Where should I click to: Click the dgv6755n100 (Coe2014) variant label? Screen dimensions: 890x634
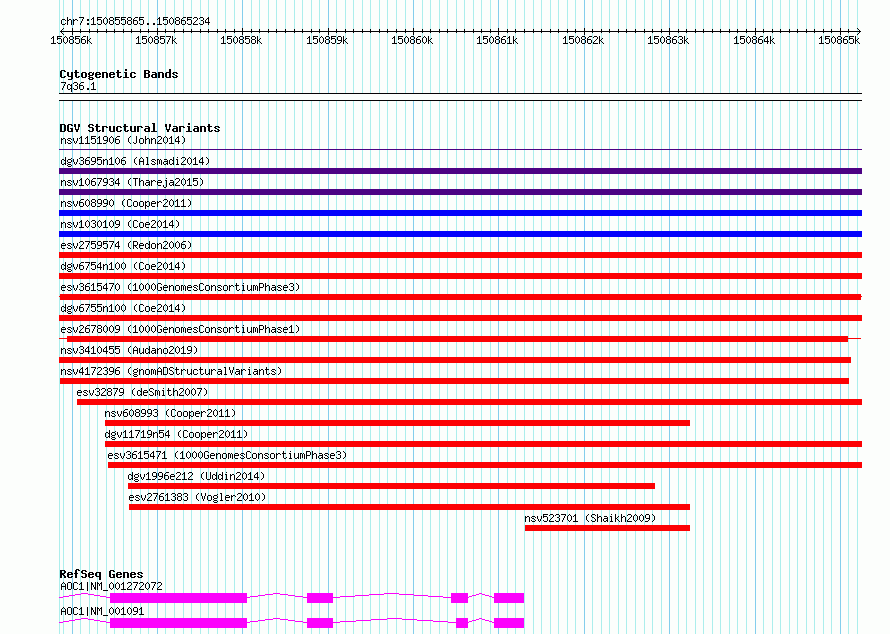click(123, 308)
